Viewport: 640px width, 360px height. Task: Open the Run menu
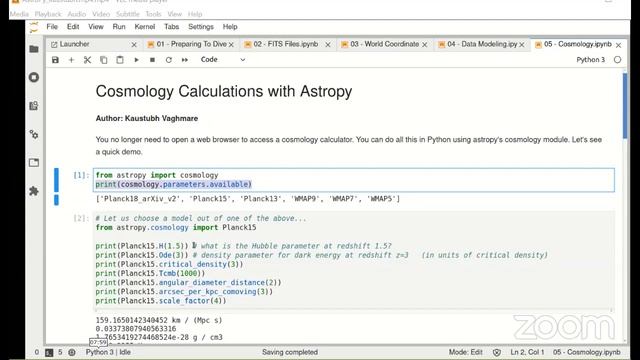tap(119, 27)
